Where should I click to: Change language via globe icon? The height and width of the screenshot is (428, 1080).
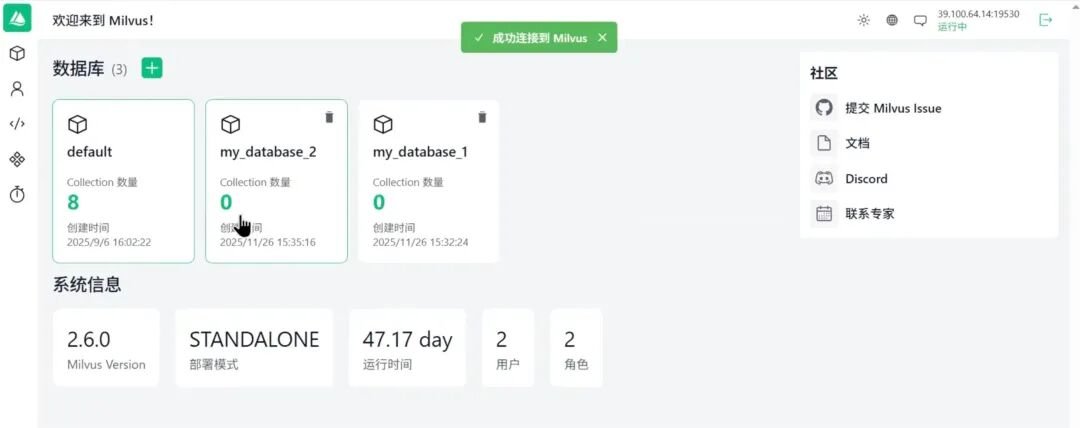pos(892,20)
